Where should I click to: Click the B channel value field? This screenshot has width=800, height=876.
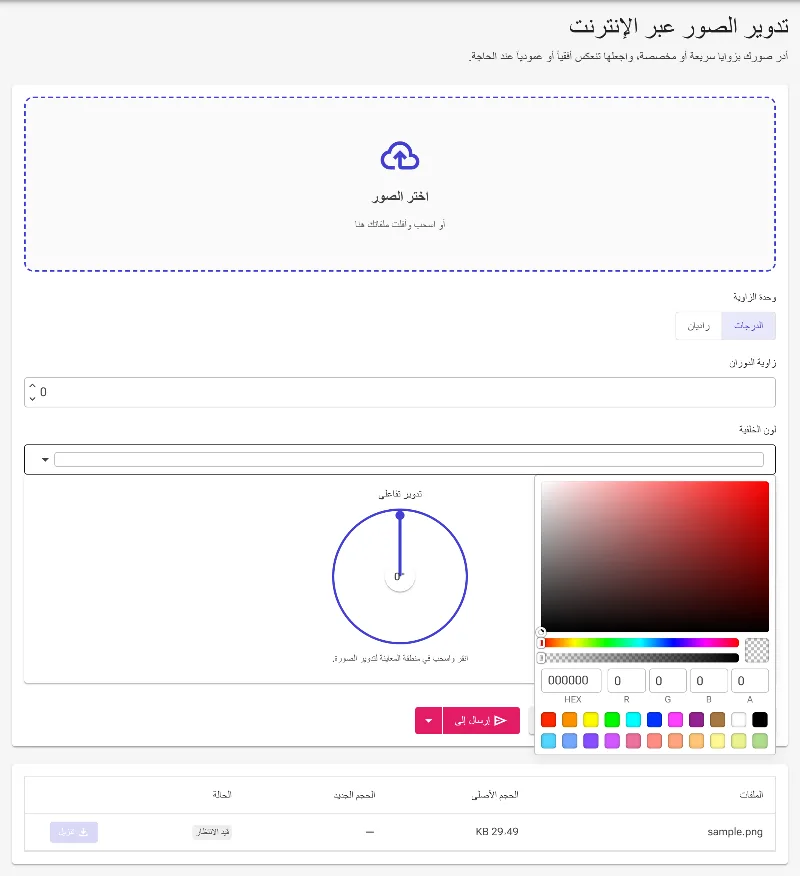tap(709, 680)
